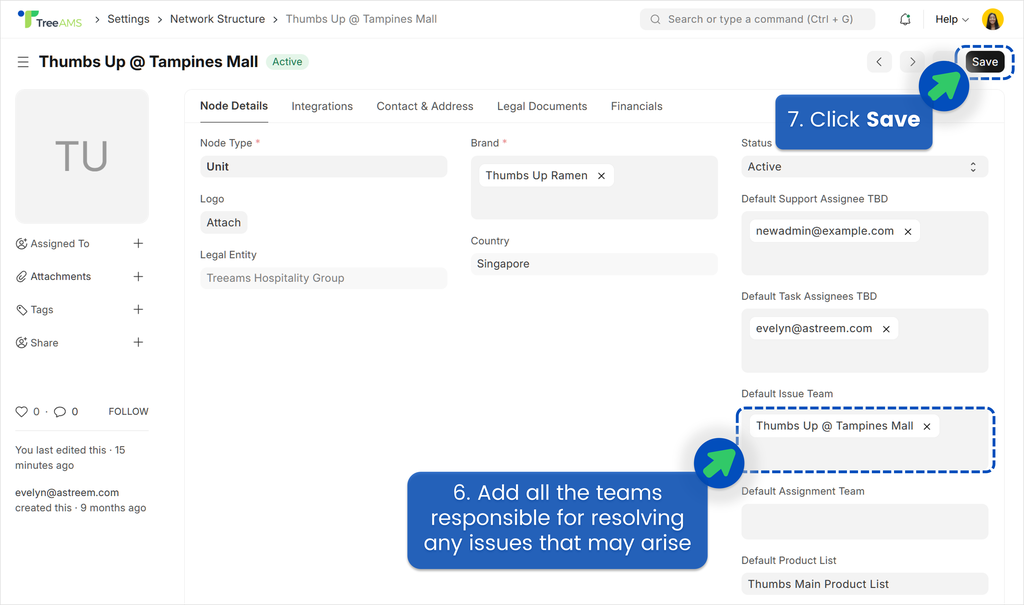Go to next record arrow
1024x605 pixels.
coord(912,62)
